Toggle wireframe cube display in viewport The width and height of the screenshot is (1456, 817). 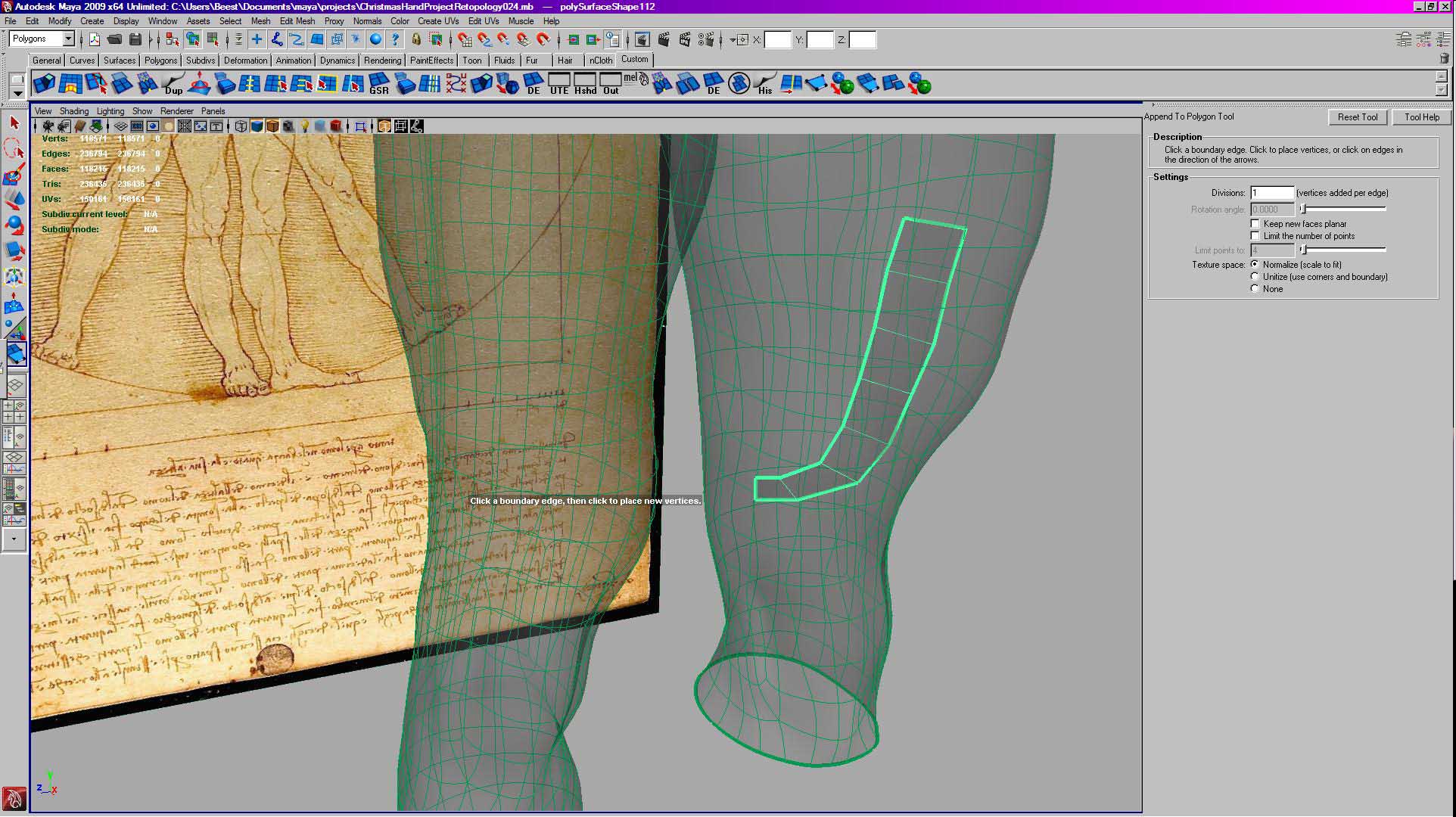pos(241,126)
